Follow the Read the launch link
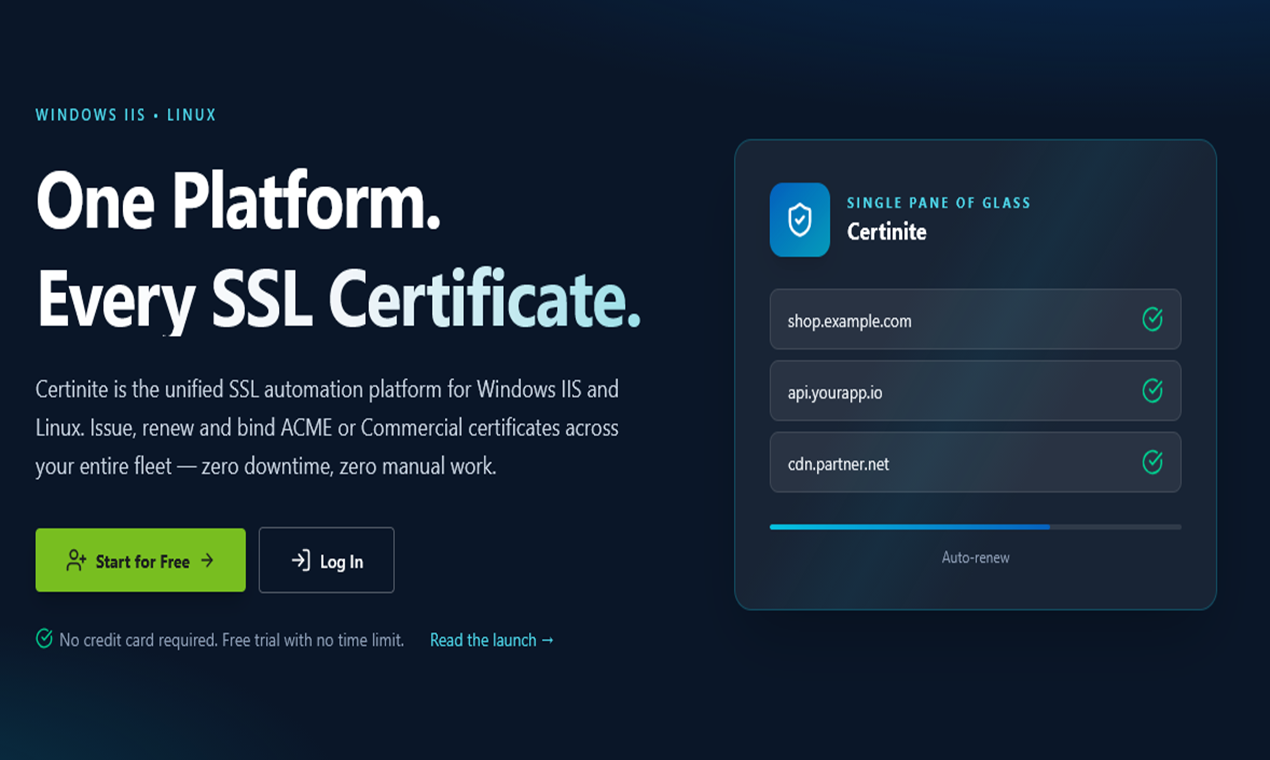The height and width of the screenshot is (760, 1270). pyautogui.click(x=491, y=640)
